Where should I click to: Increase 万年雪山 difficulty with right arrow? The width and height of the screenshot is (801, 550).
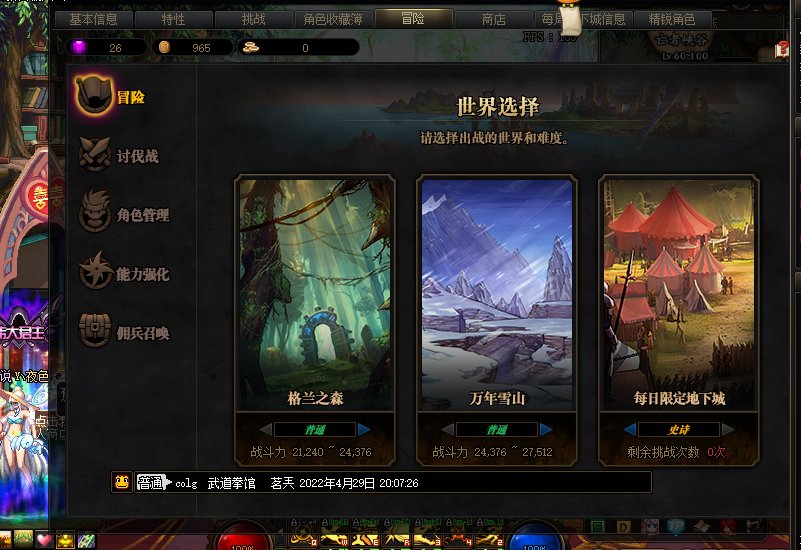(546, 429)
